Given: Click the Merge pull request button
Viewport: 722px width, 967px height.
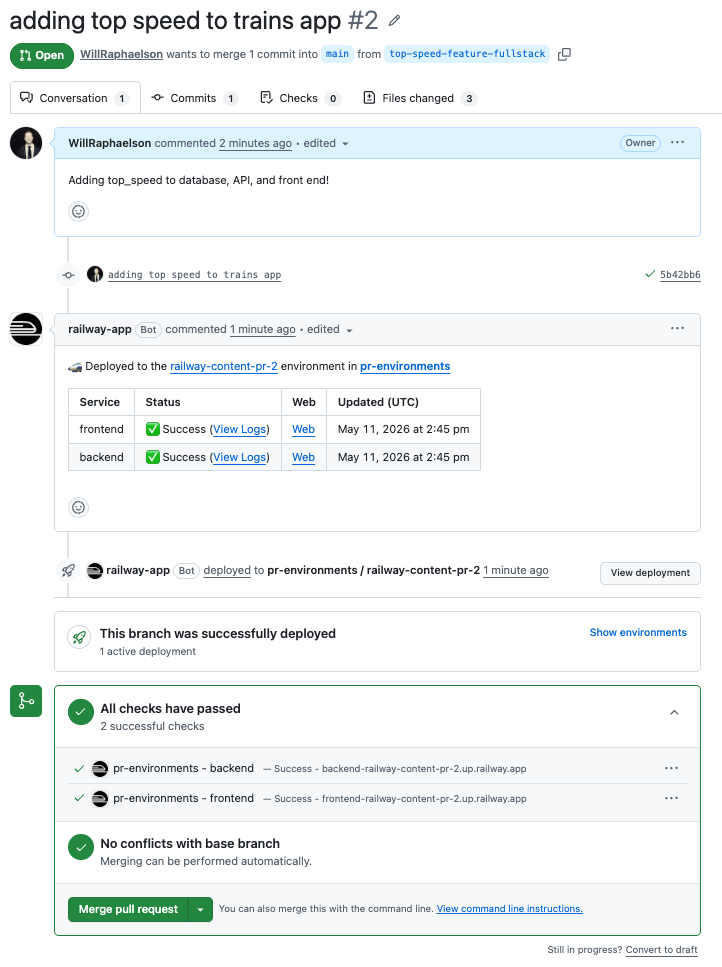Looking at the screenshot, I should tap(128, 910).
